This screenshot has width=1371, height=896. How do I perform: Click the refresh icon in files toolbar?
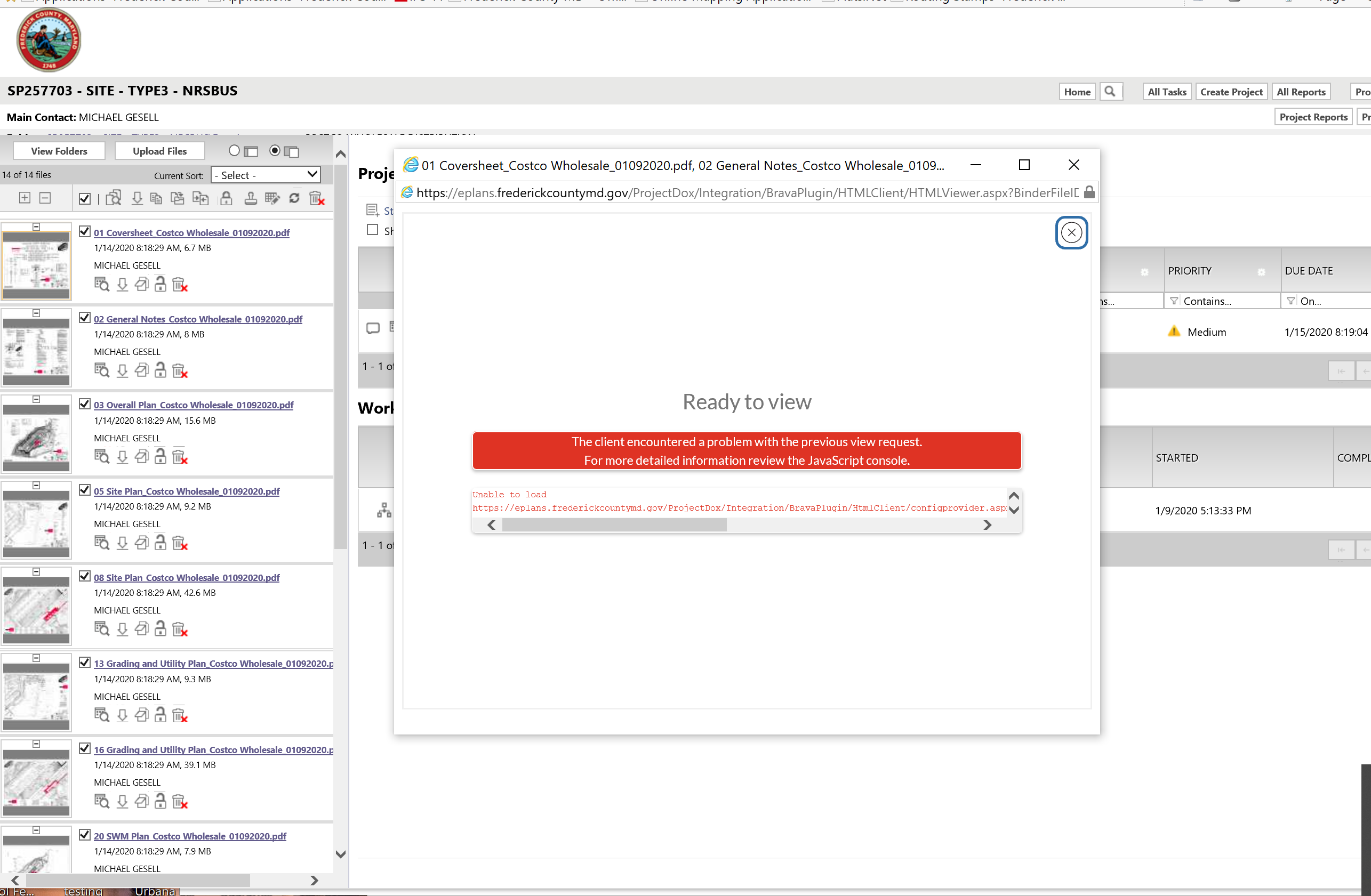click(x=294, y=198)
